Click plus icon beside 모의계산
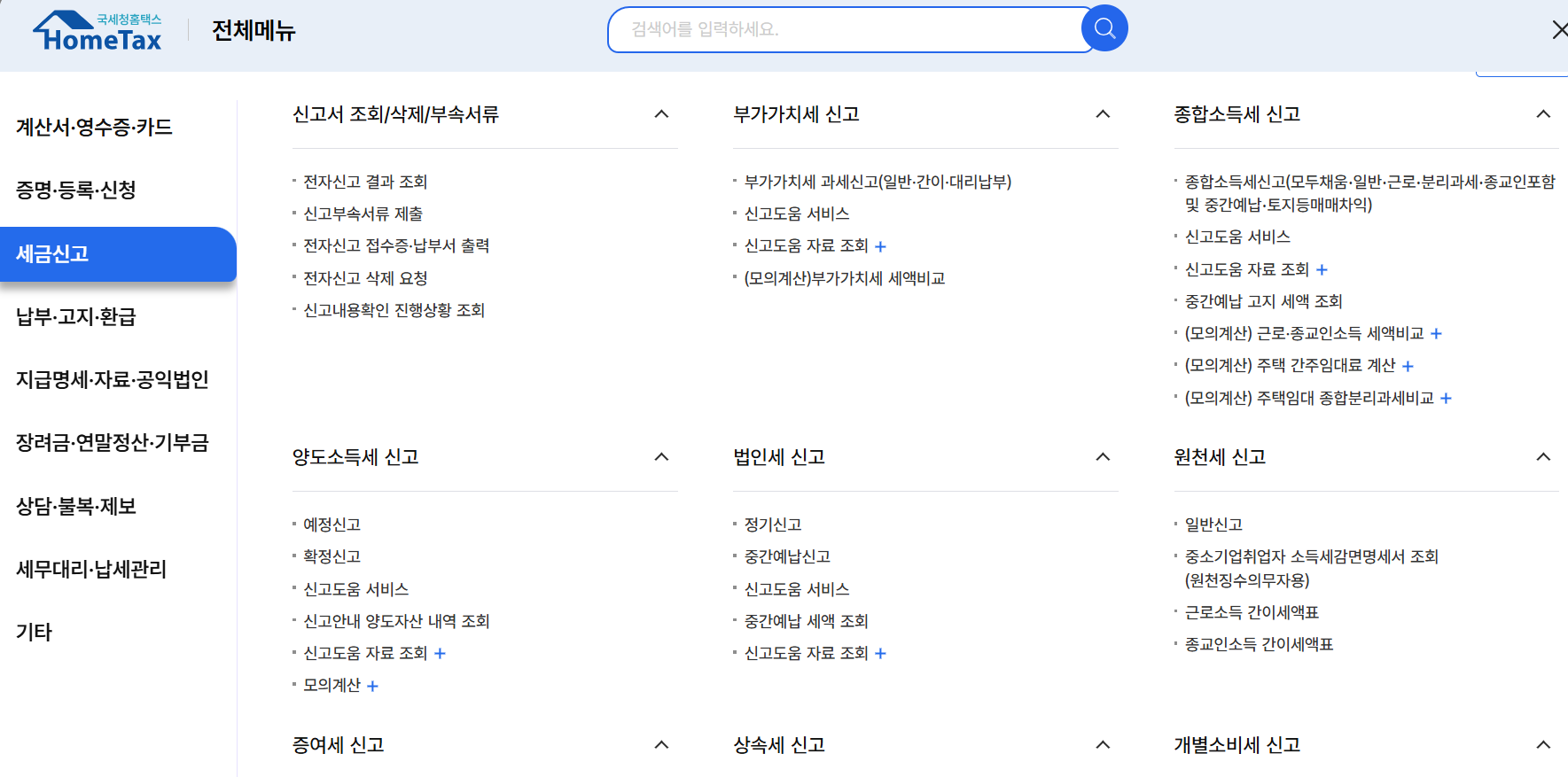 (x=372, y=686)
